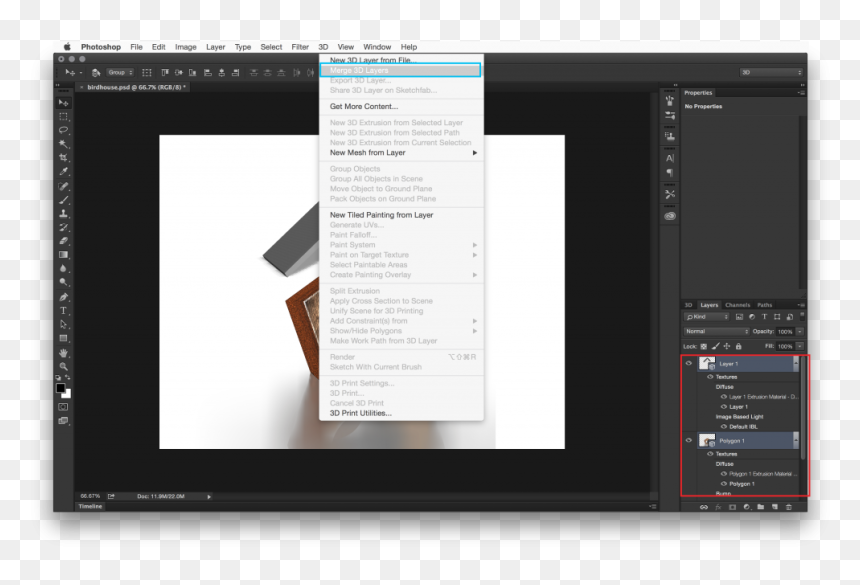
Task: Filter layers by type (T) icon
Action: point(764,317)
